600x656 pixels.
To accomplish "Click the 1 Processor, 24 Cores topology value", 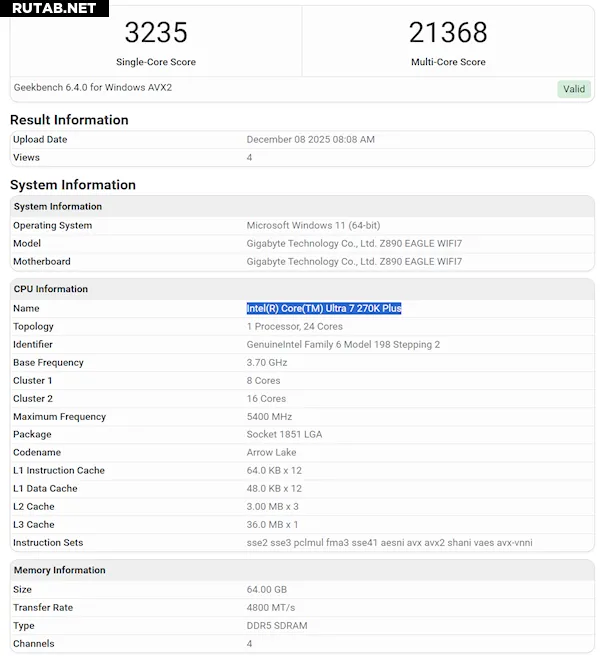I will 295,327.
